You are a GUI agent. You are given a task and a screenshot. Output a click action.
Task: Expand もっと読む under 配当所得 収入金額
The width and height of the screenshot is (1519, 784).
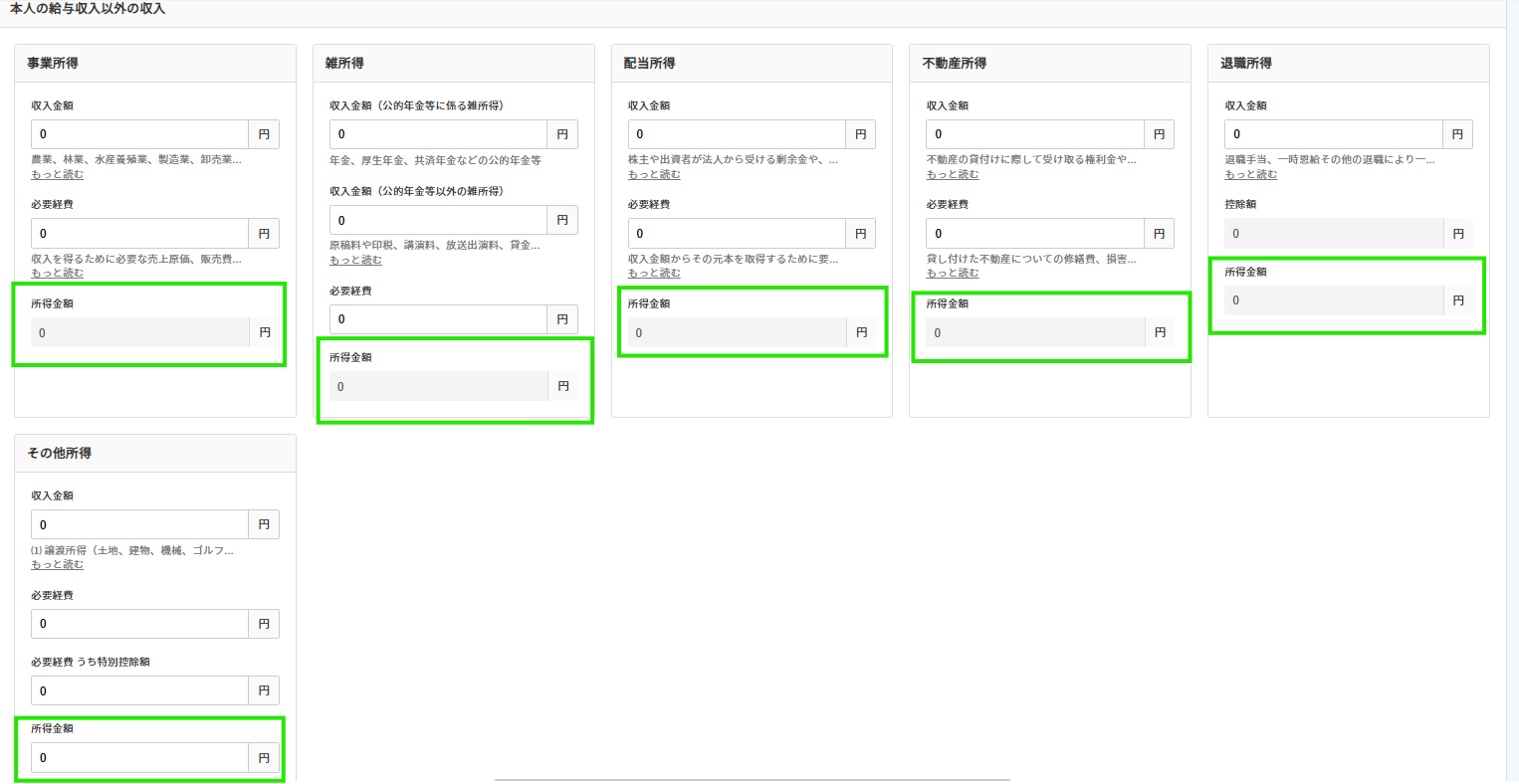click(x=654, y=174)
